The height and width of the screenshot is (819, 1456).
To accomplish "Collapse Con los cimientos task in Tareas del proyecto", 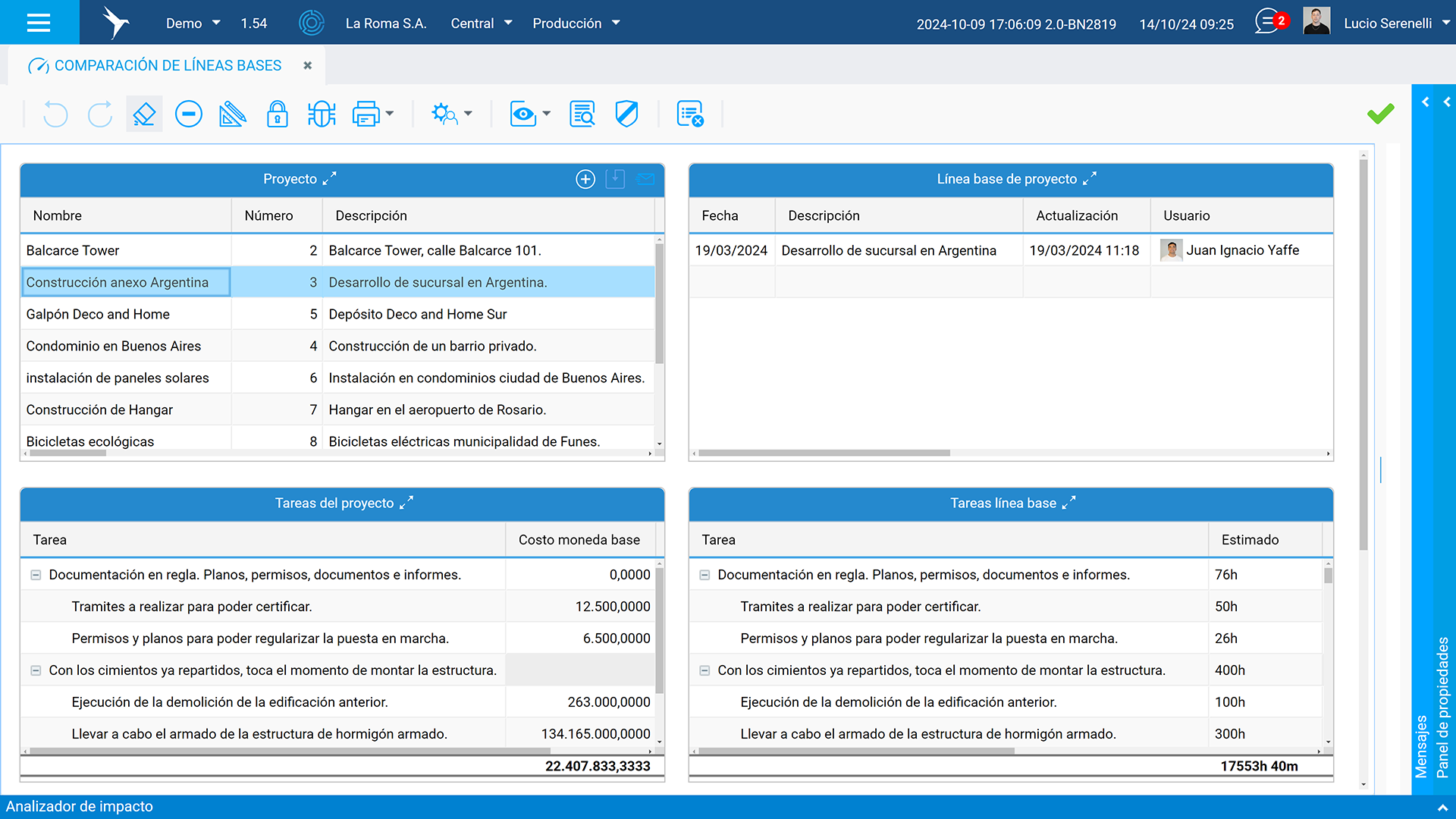I will (x=36, y=670).
